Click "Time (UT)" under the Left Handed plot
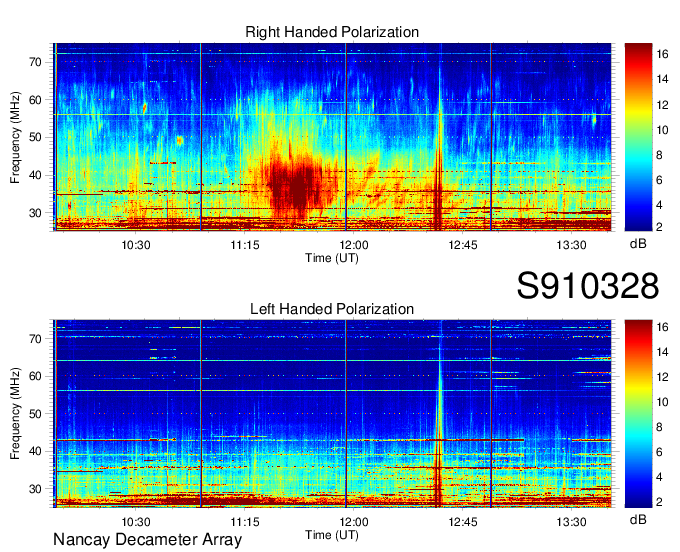The width and height of the screenshot is (680, 552). point(332,535)
